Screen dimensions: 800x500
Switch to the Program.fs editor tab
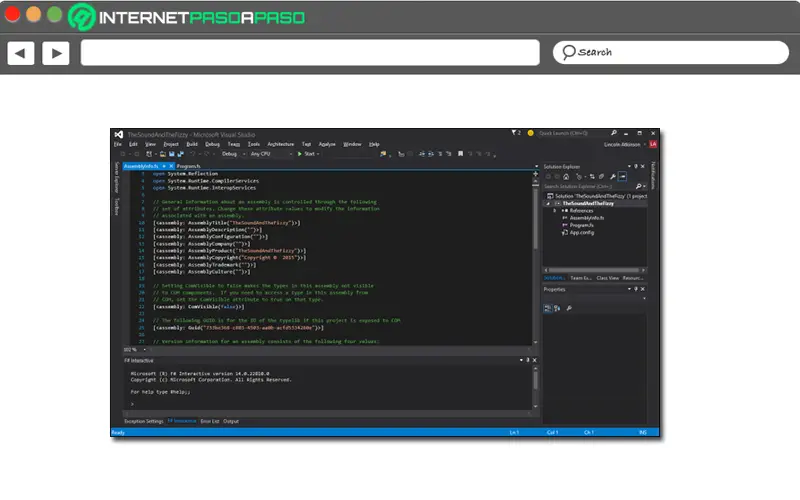[188, 166]
